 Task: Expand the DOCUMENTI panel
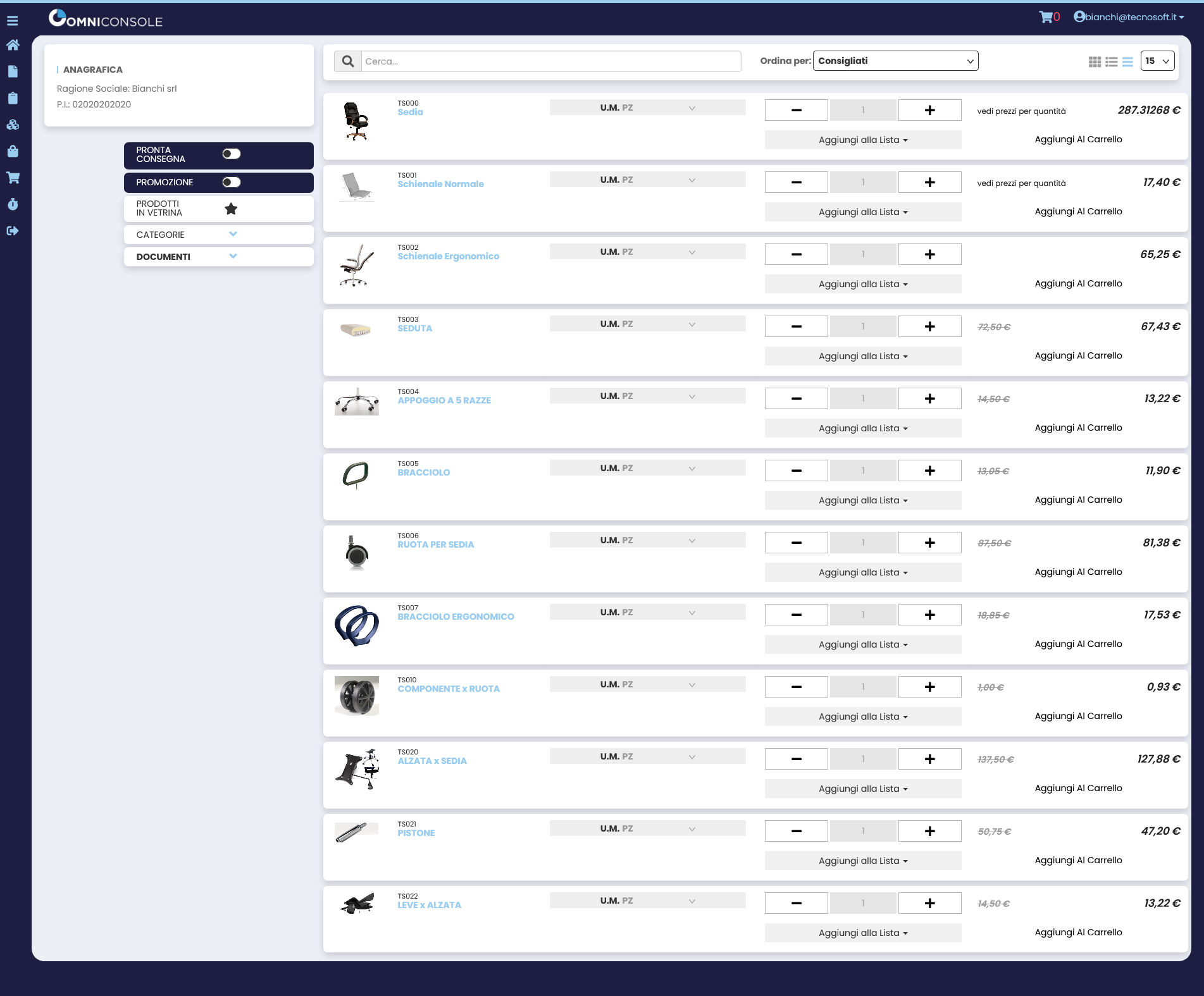pos(233,256)
